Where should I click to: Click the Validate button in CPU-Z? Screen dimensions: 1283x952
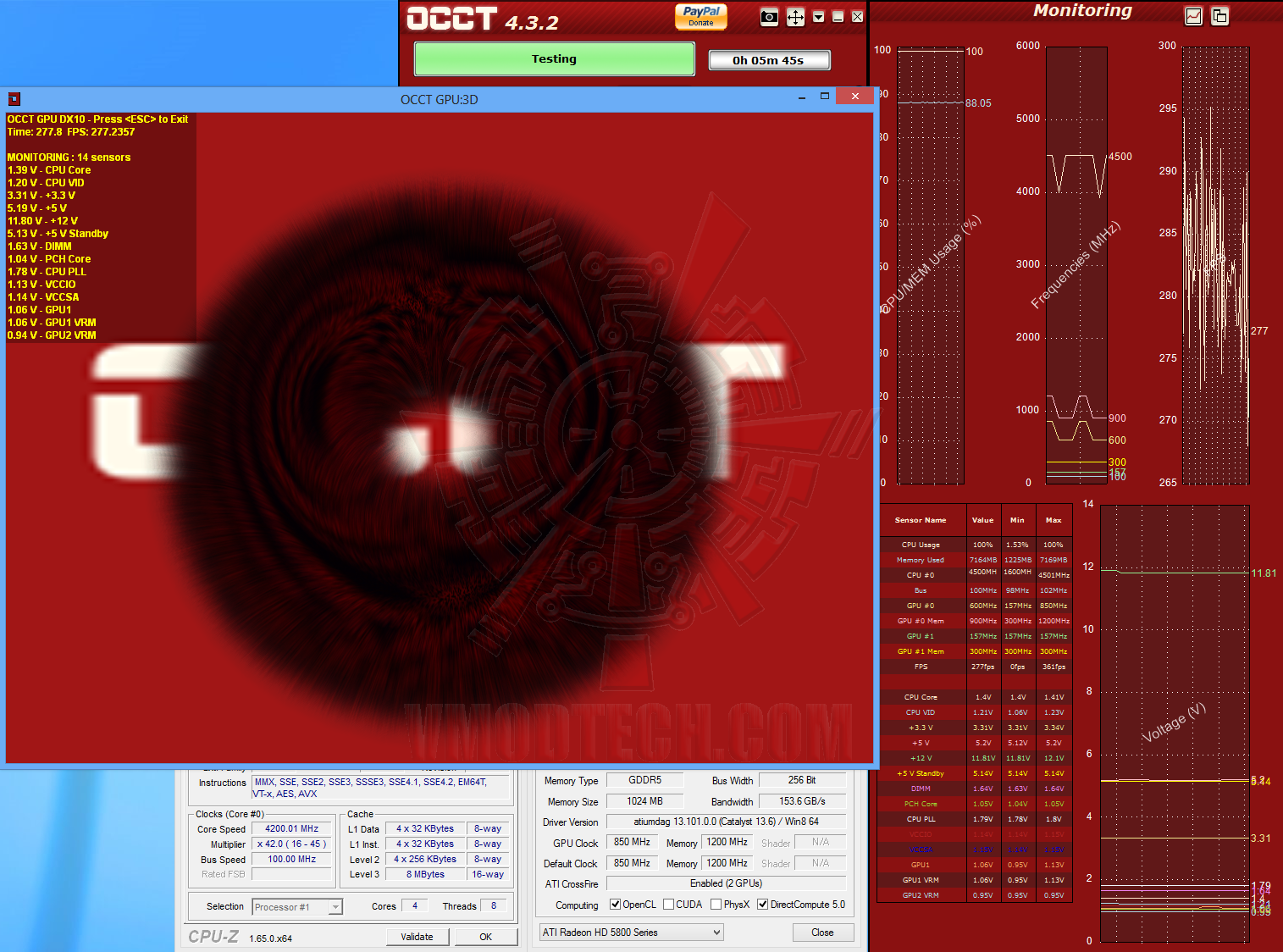tap(417, 937)
